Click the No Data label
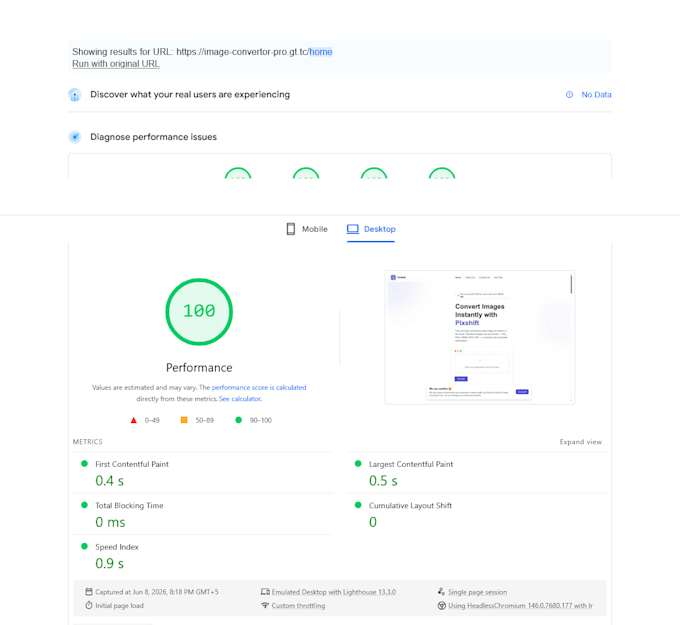Image resolution: width=680 pixels, height=625 pixels. 596,95
